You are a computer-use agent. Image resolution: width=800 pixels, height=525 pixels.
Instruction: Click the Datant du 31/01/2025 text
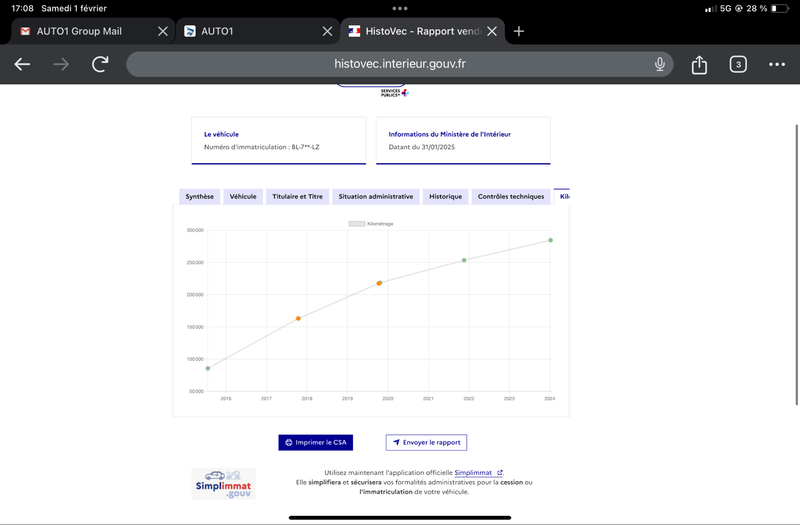point(421,147)
